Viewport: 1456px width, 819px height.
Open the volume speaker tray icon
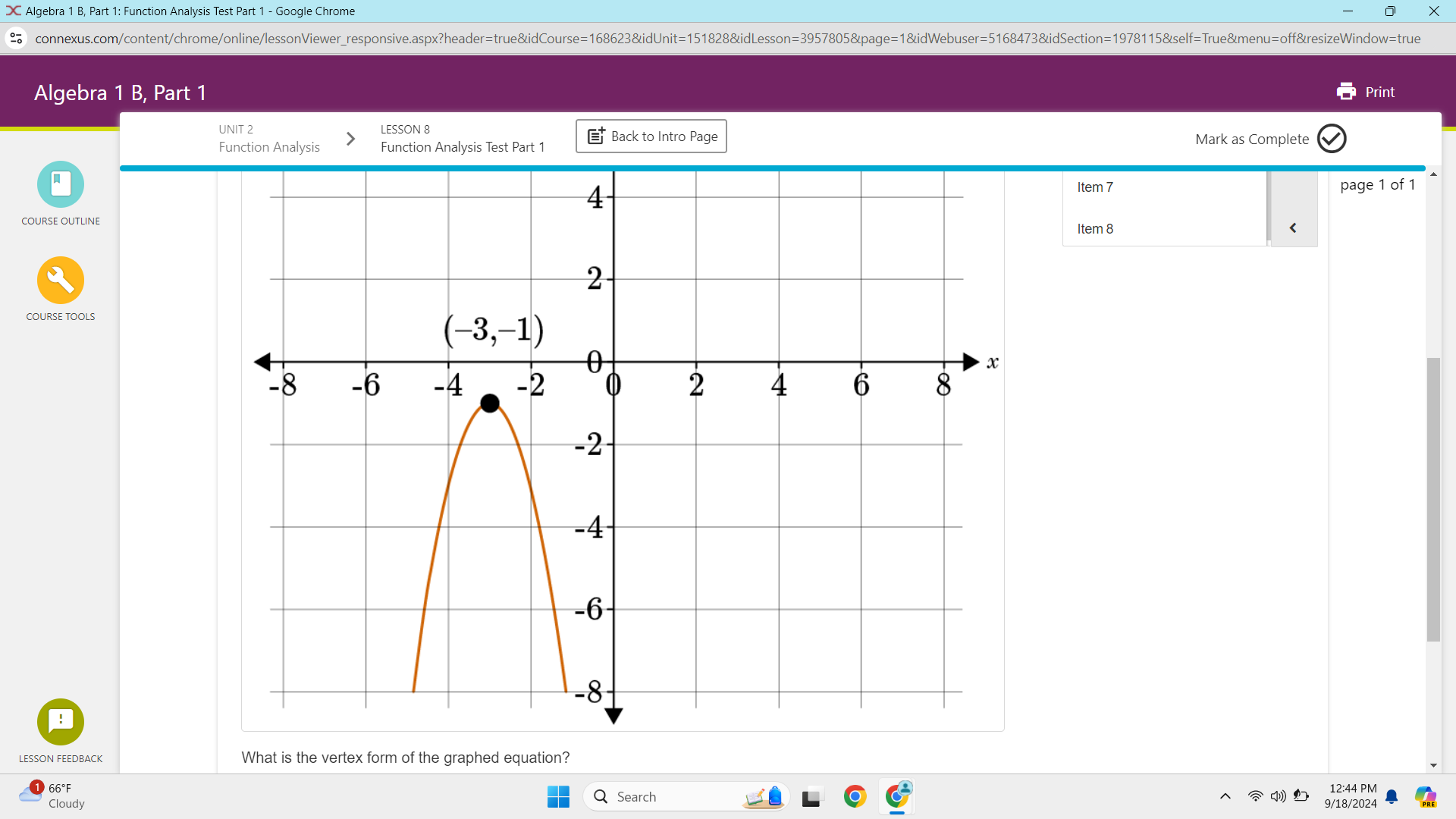pos(1278,796)
